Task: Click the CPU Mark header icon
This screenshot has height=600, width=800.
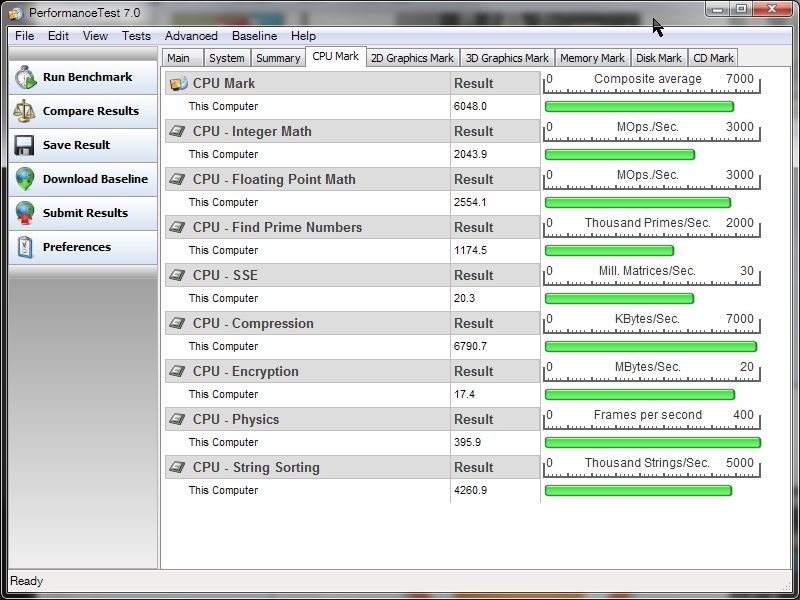Action: point(179,83)
